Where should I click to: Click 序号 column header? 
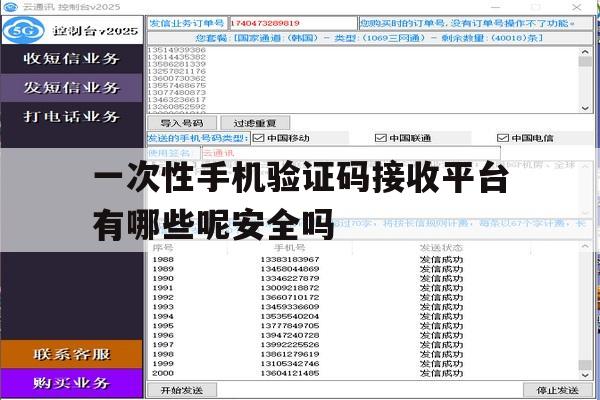(x=163, y=248)
